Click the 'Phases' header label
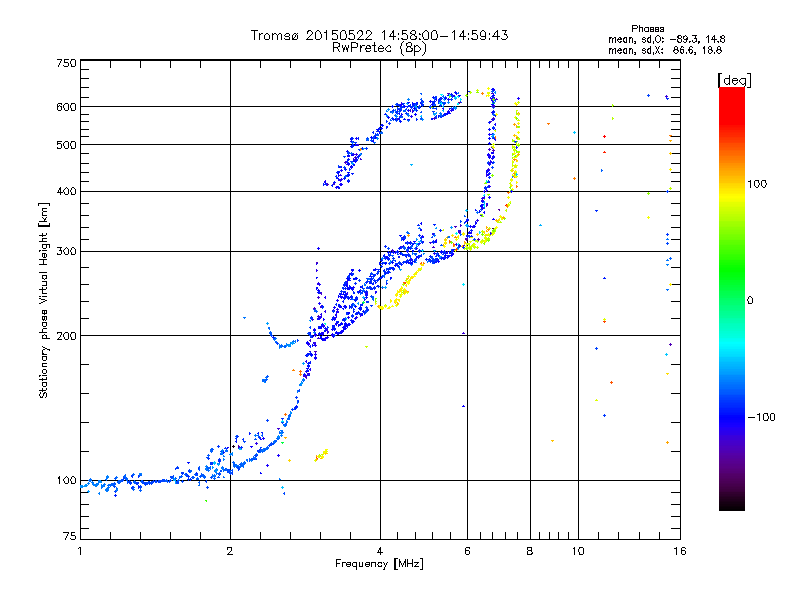Screen dimensions: 800x600 647,29
